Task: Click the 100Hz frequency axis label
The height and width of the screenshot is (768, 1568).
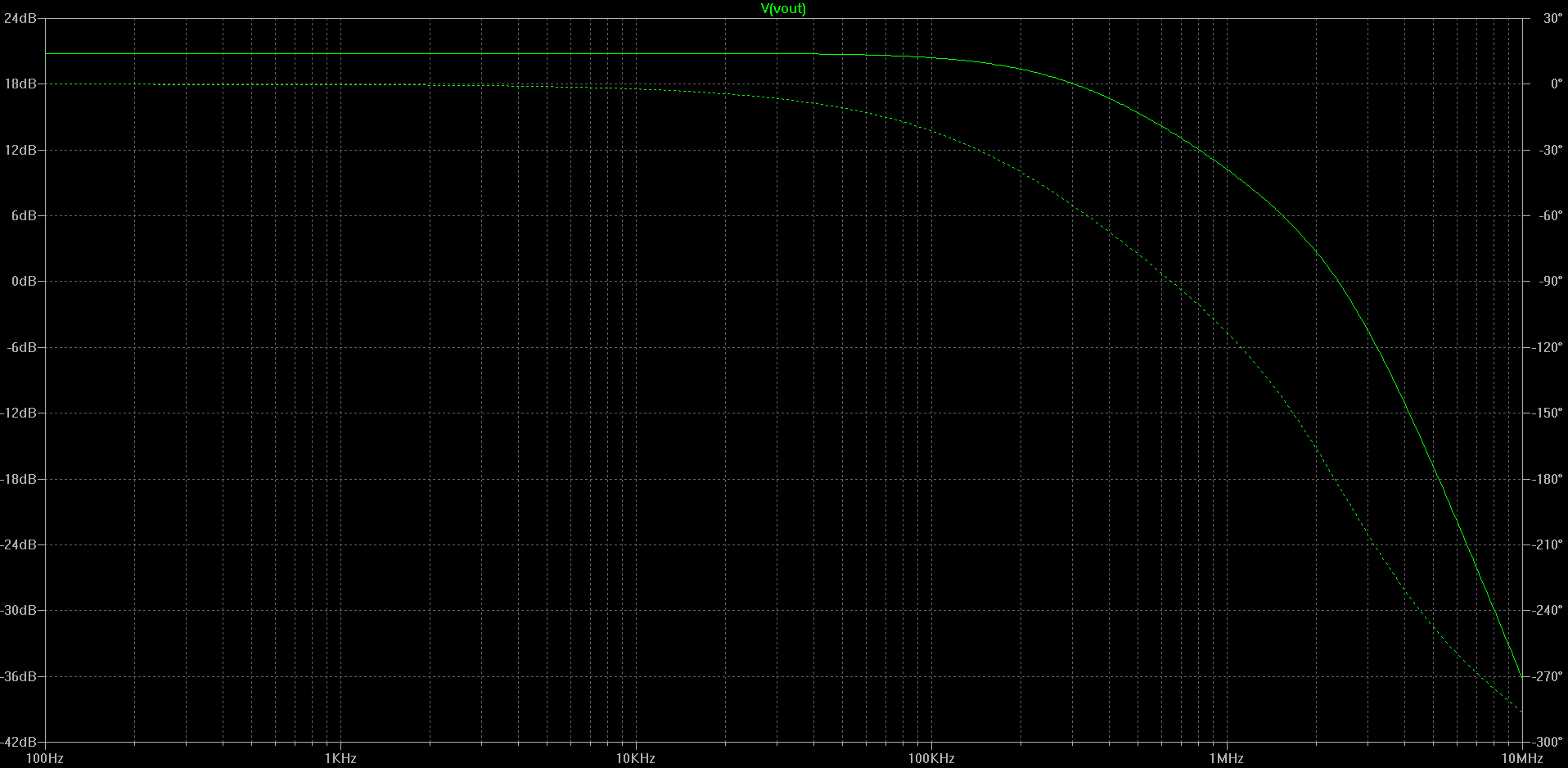Action: [45, 758]
